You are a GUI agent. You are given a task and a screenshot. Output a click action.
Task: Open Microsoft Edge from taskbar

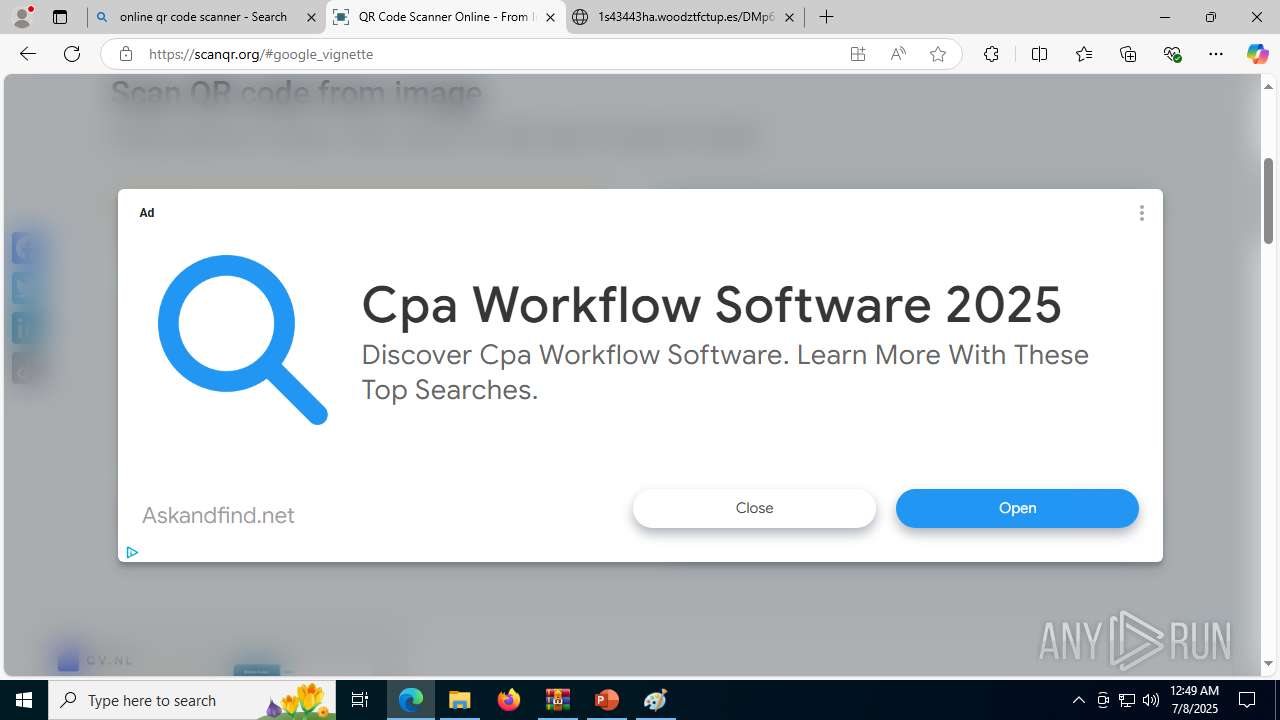tap(411, 700)
